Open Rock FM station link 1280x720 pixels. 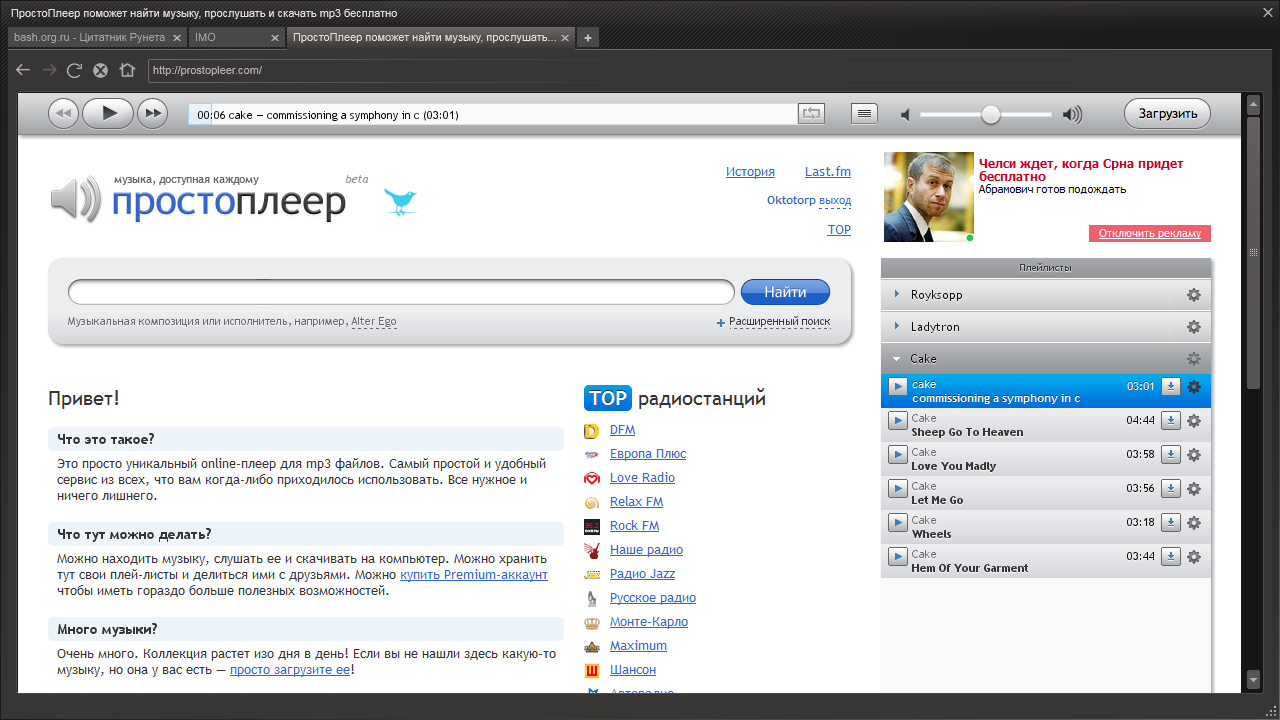click(x=634, y=526)
